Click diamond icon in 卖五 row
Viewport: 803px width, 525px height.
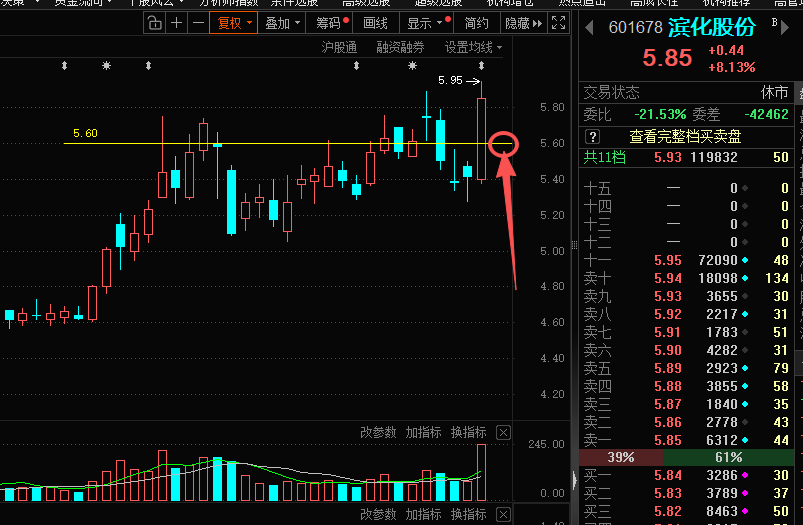point(745,368)
